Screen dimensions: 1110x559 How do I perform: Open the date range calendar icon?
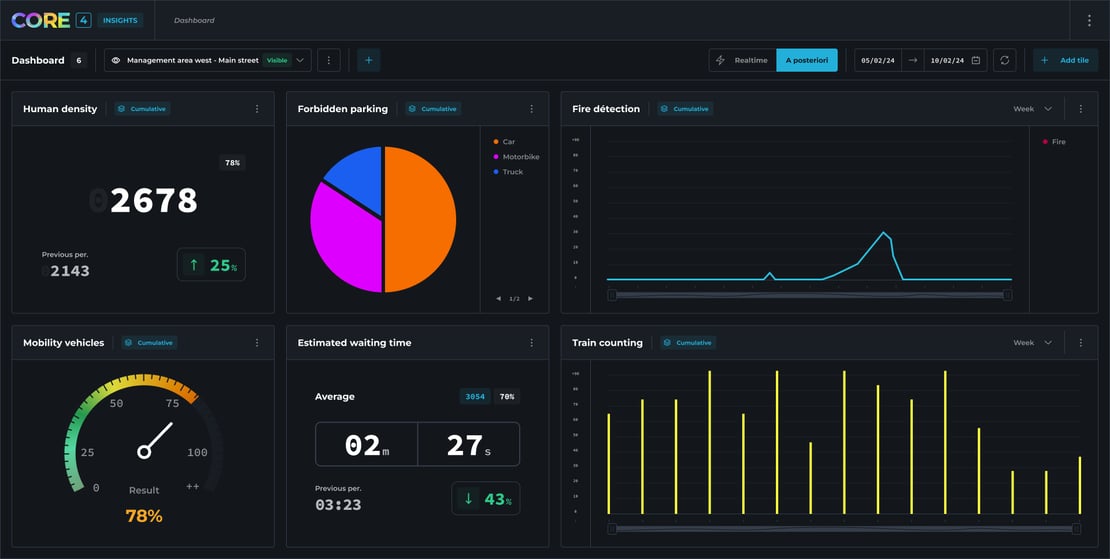[975, 60]
